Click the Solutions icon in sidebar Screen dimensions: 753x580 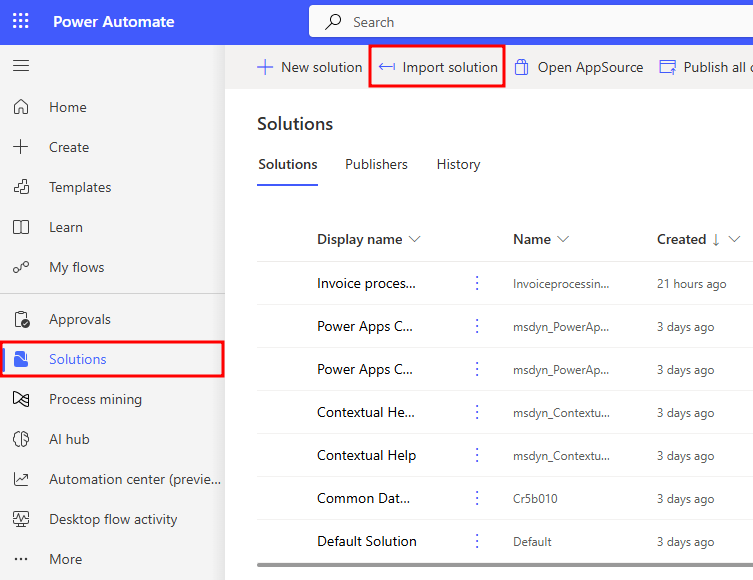[21, 359]
